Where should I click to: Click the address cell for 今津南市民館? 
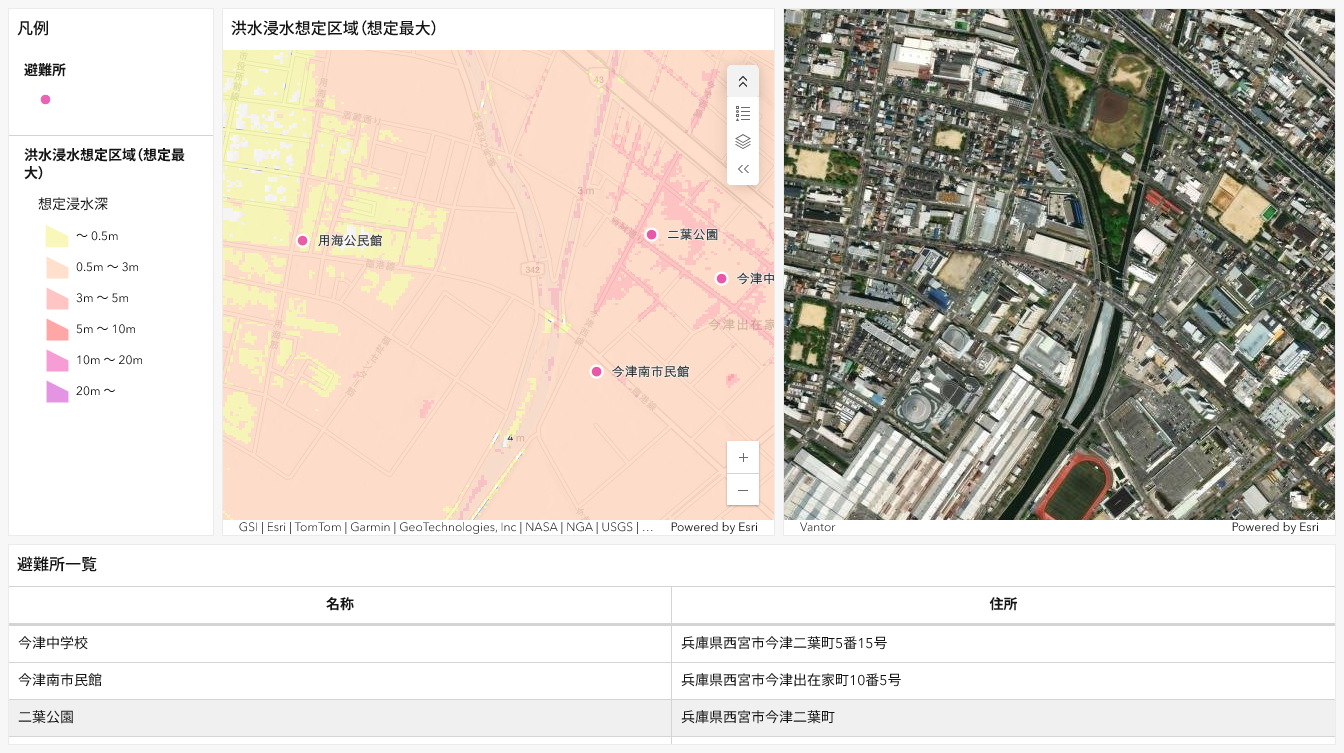1004,679
